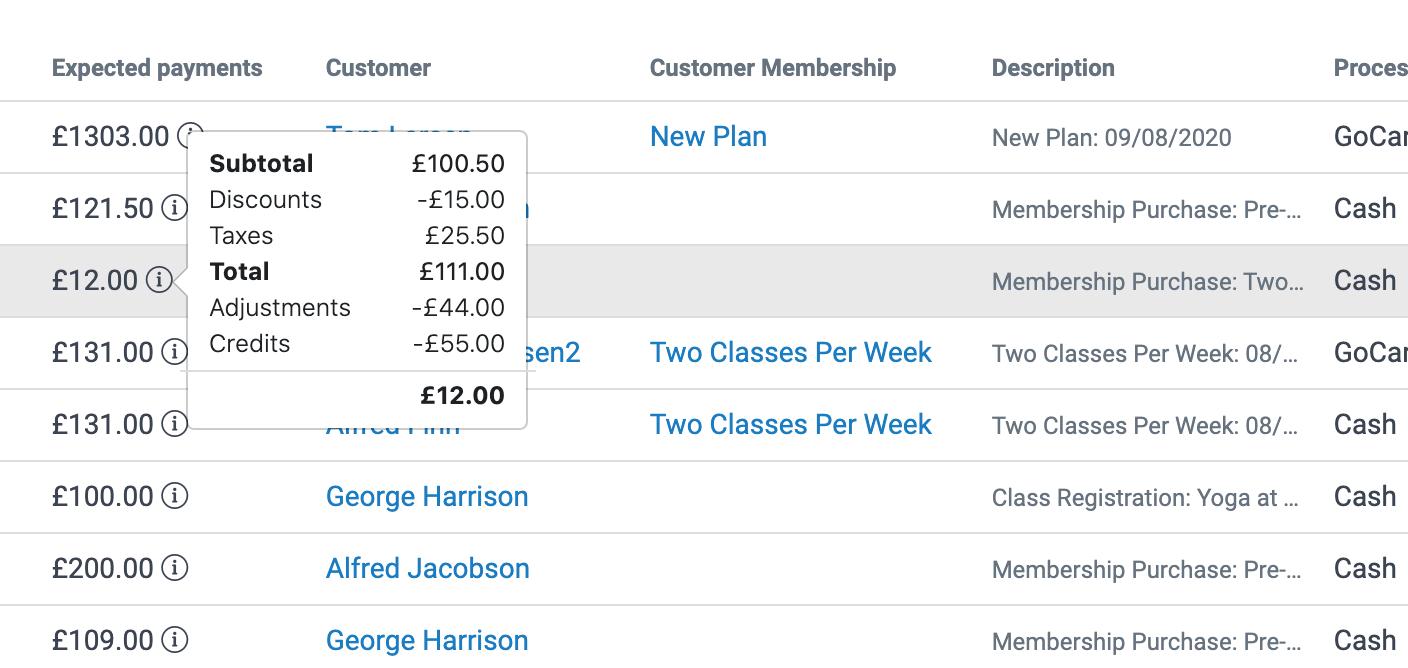1408x668 pixels.
Task: Open payment details for £1303.00
Action: click(189, 136)
